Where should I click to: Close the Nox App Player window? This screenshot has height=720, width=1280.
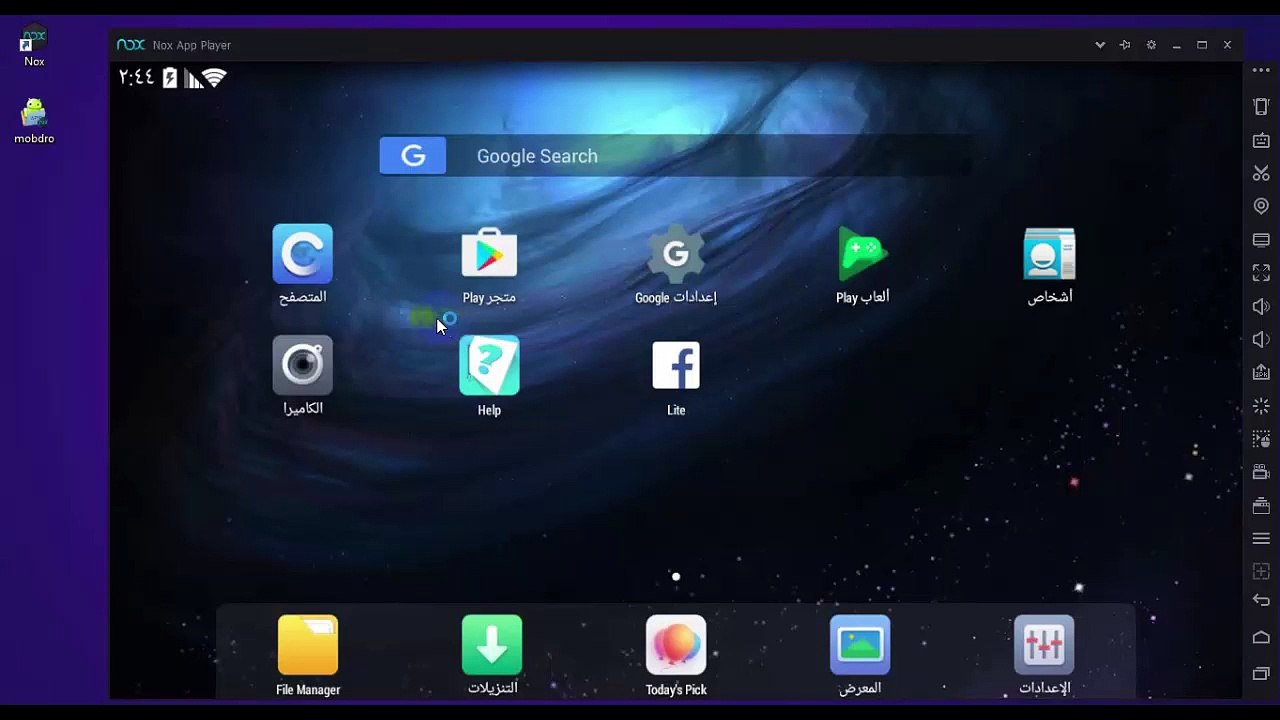[1227, 45]
